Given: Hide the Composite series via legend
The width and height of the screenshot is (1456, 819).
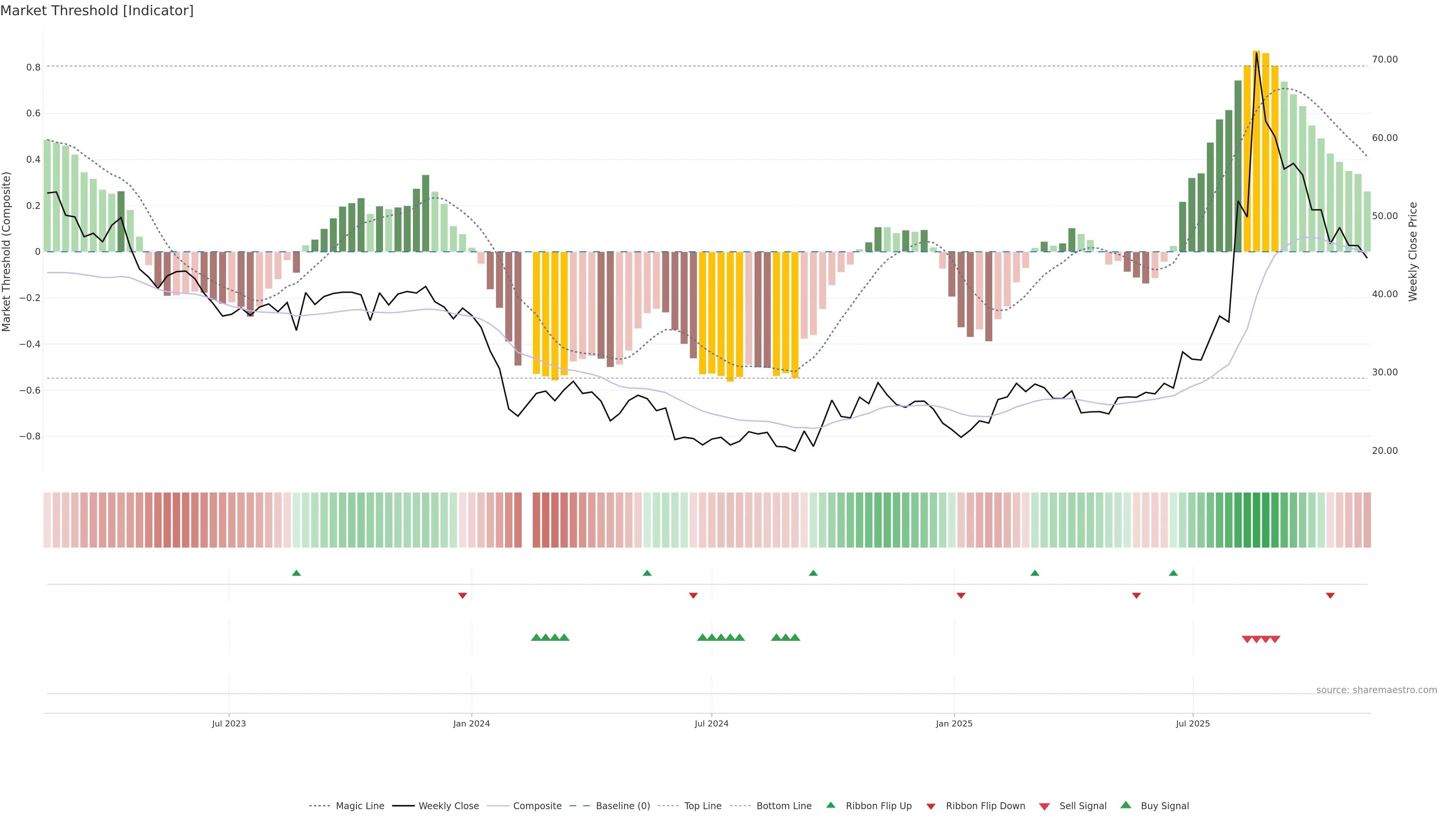Looking at the screenshot, I should coord(537,806).
